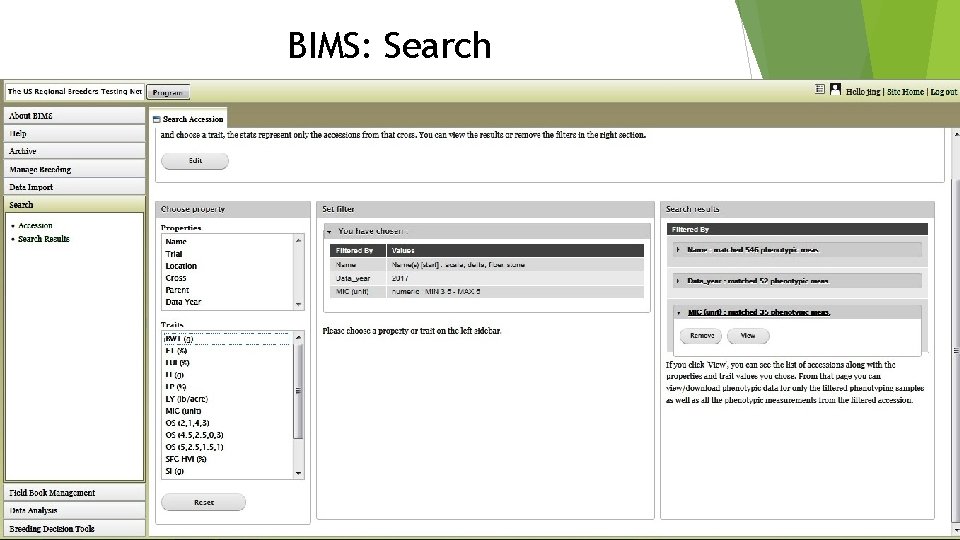Click the Reset button
960x540 pixels.
point(203,503)
